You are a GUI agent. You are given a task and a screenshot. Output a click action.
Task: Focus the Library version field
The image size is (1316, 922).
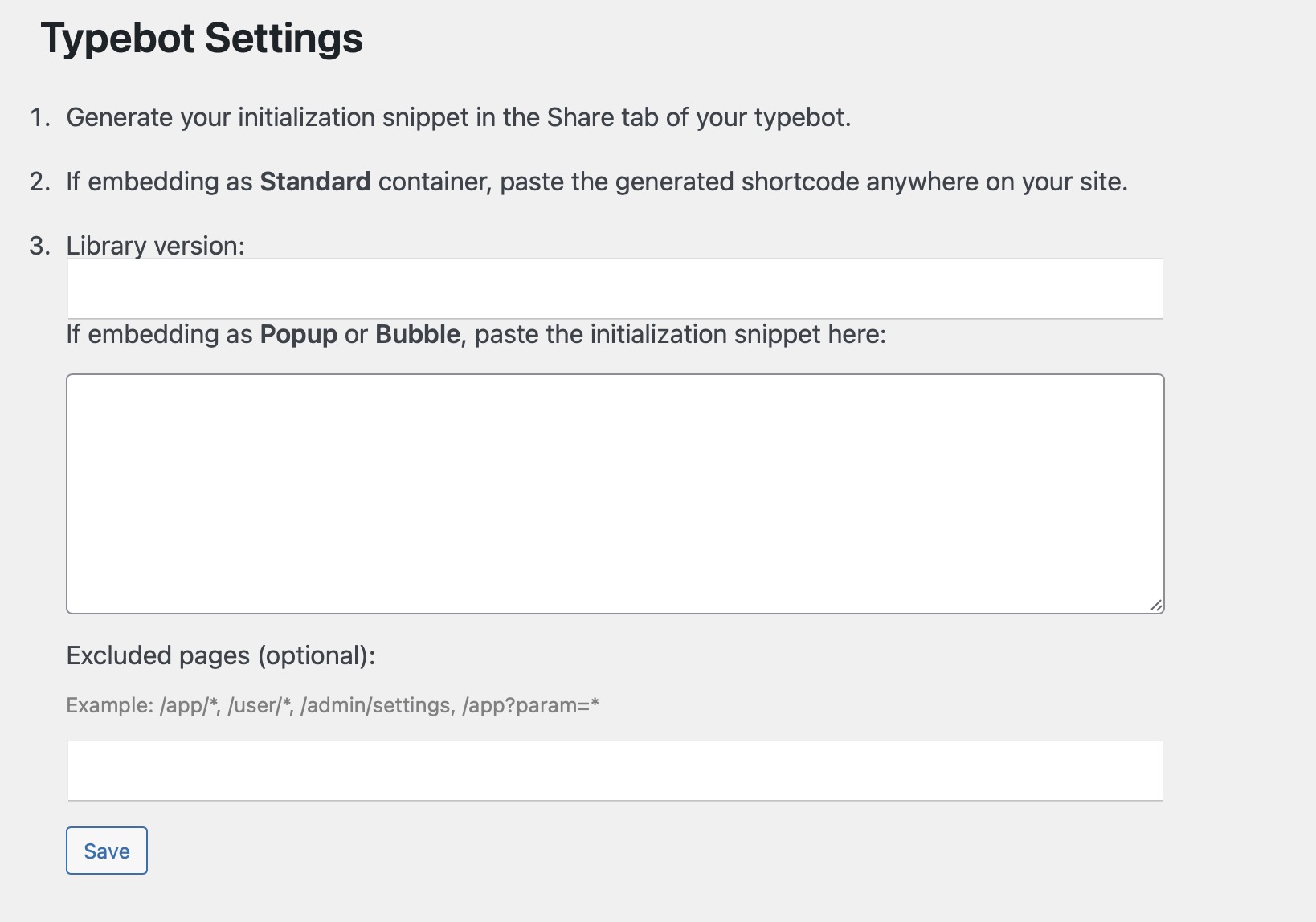(615, 288)
